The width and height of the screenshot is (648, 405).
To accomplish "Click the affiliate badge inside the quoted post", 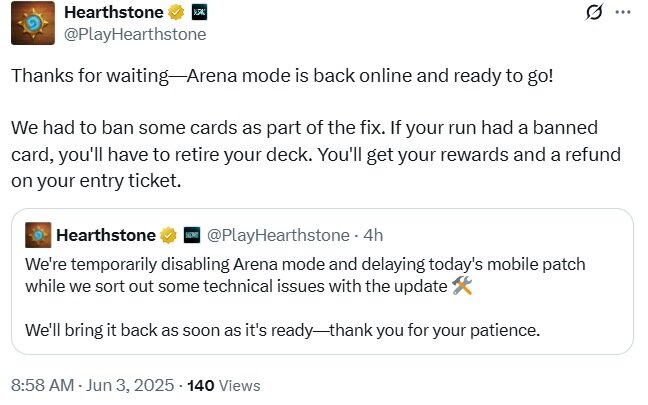I will pyautogui.click(x=192, y=235).
